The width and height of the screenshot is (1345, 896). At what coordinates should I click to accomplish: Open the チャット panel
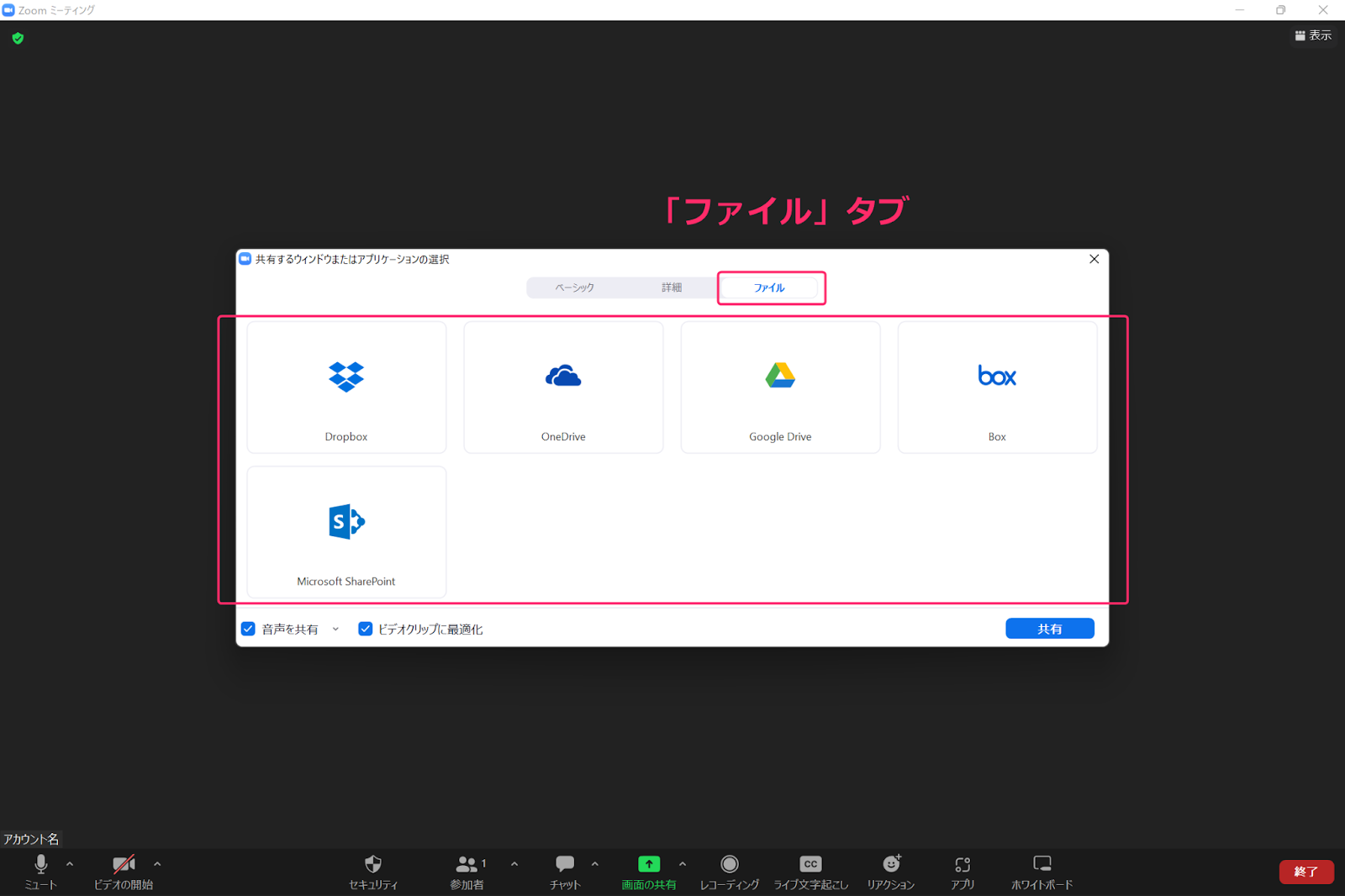point(565,872)
